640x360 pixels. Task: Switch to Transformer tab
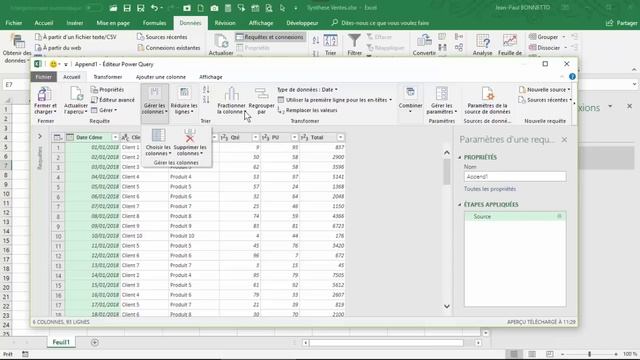pyautogui.click(x=108, y=77)
